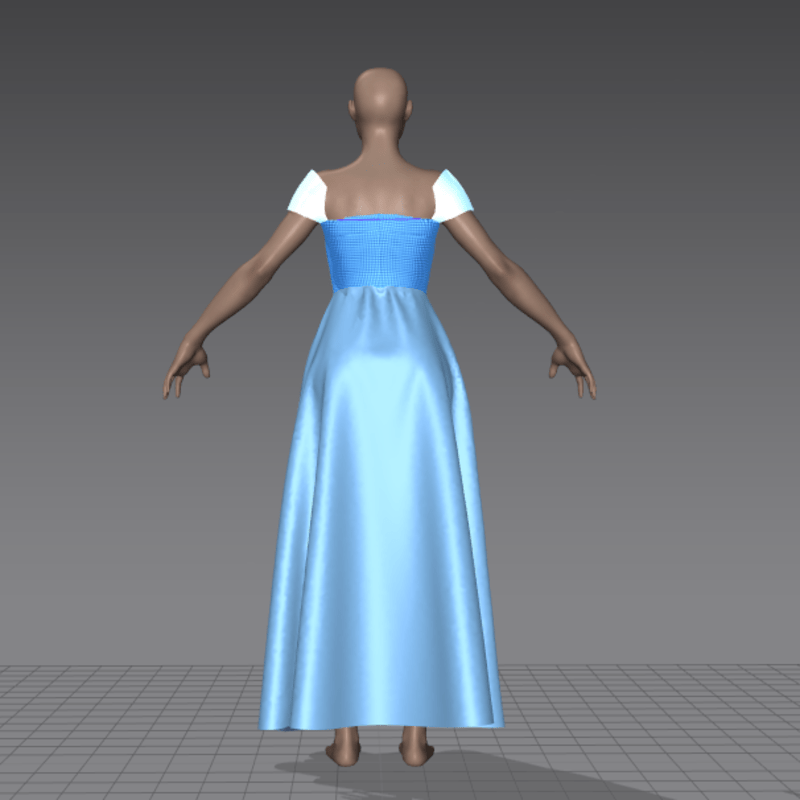Viewport: 800px width, 800px height.
Task: Select the avatar's bald head
Action: coord(380,95)
